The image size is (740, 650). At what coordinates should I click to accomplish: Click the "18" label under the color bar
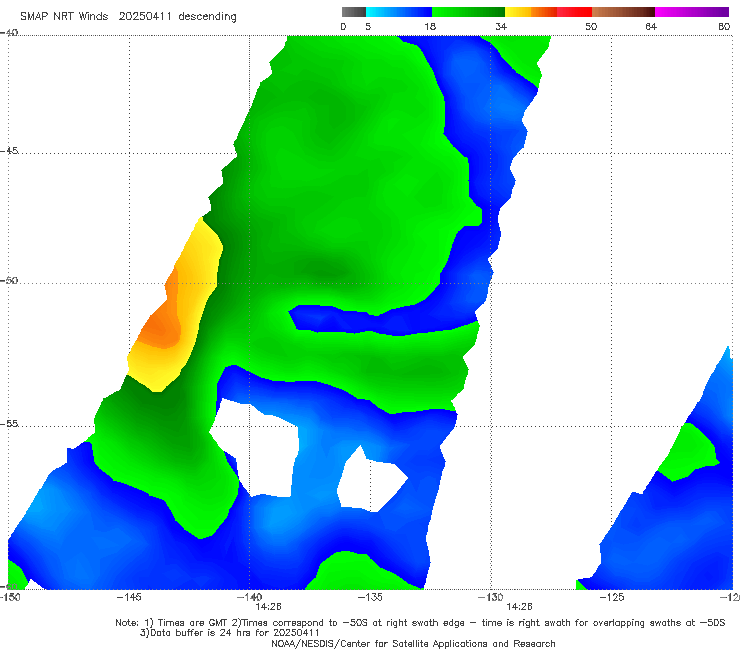pos(430,27)
